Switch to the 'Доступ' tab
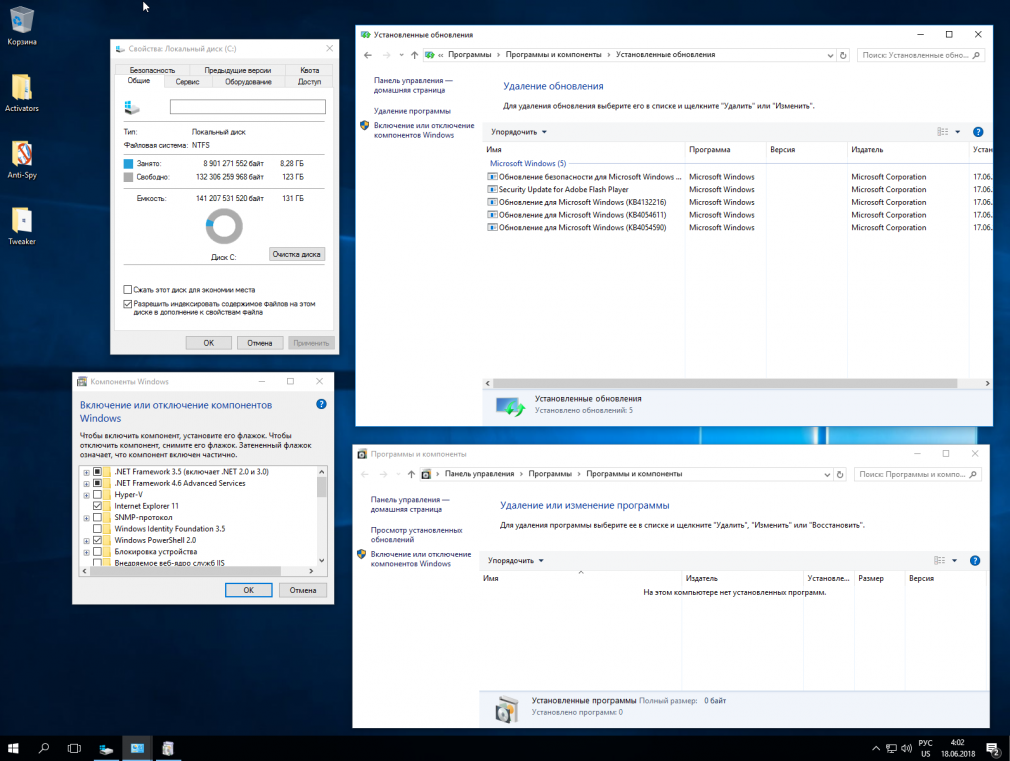Screen dimensions: 1010x761 pyautogui.click(x=309, y=82)
